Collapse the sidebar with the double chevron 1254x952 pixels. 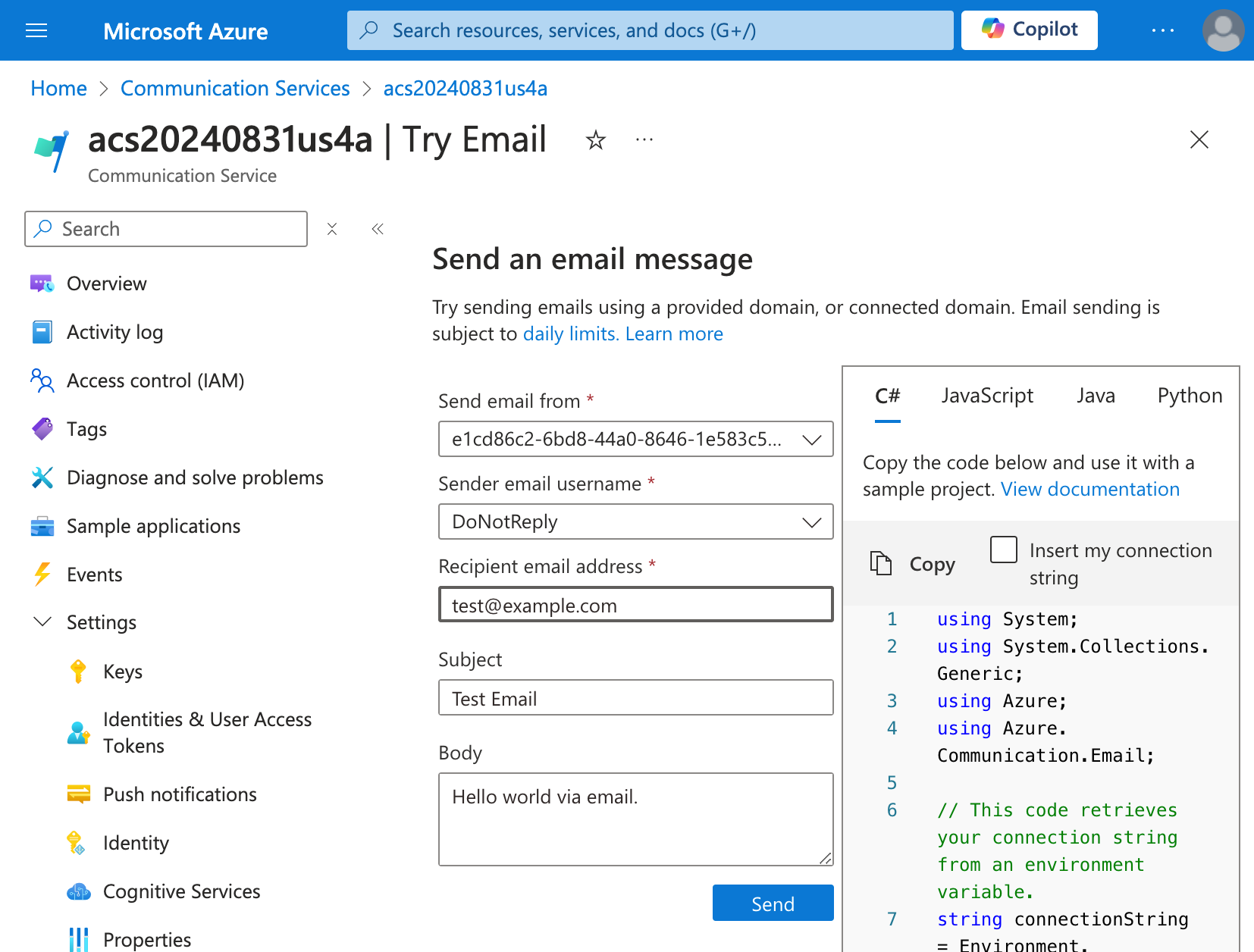click(378, 229)
